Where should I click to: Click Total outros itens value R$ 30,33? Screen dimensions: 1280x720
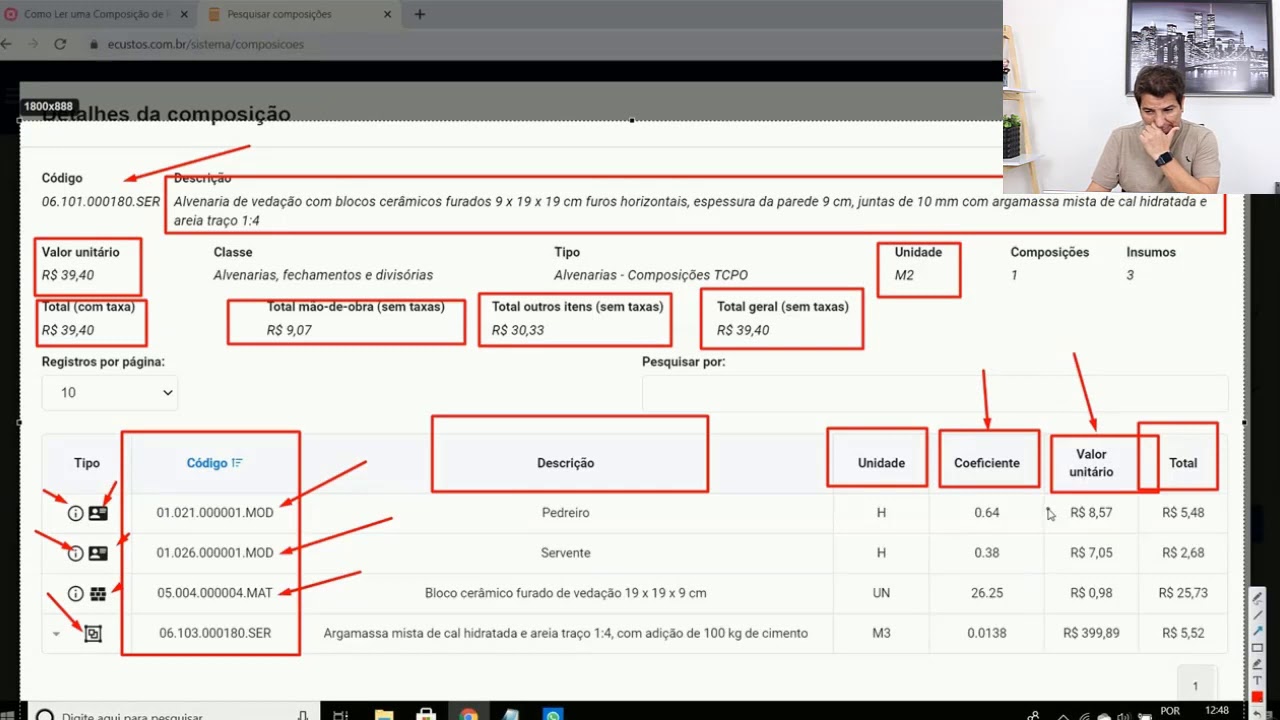click(x=518, y=330)
